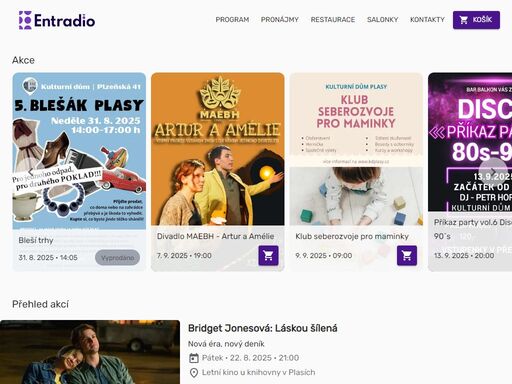Viewport: 512px width, 384px height.
Task: Open the Restaurace section
Action: pyautogui.click(x=333, y=20)
